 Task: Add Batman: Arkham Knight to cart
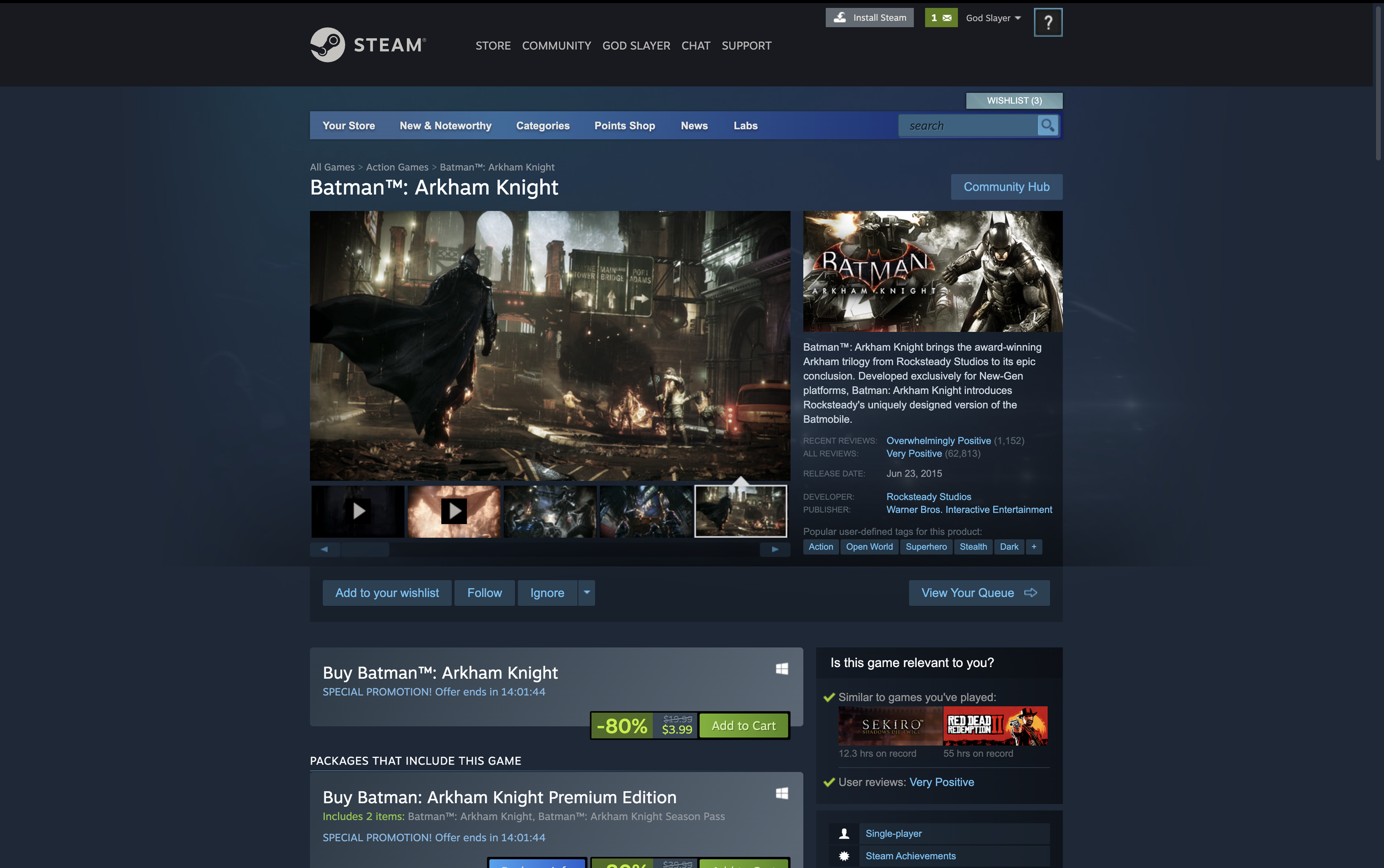click(743, 725)
